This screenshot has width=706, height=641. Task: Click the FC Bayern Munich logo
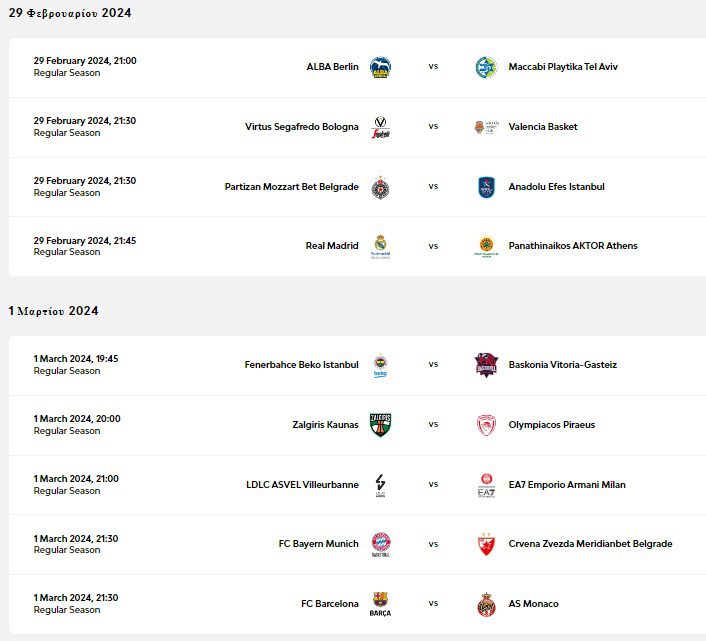coord(380,544)
